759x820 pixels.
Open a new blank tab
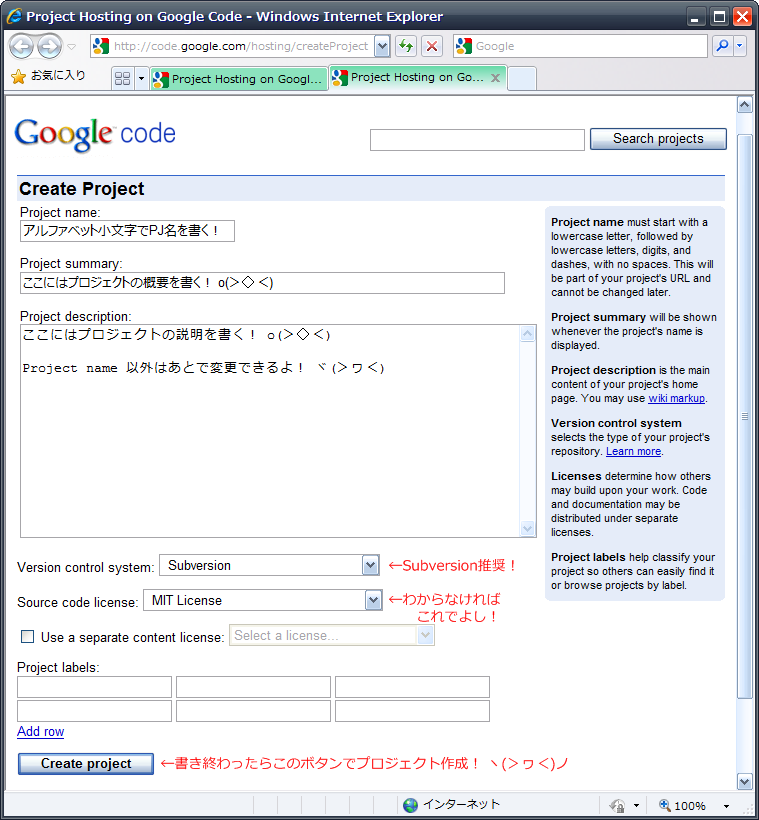522,79
